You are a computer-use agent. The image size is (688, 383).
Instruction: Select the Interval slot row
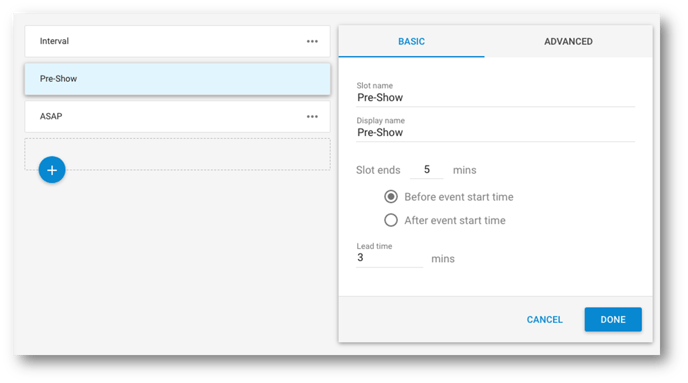pos(177,41)
